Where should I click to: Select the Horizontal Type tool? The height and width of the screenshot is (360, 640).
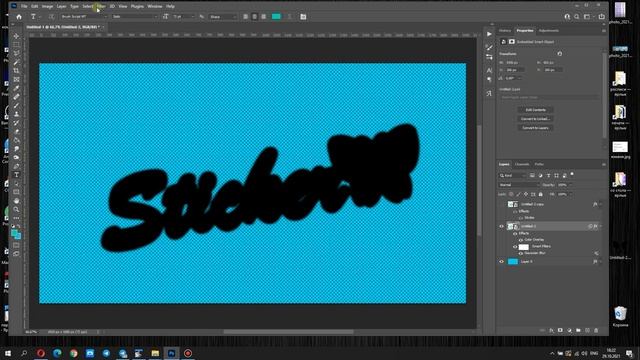point(16,175)
